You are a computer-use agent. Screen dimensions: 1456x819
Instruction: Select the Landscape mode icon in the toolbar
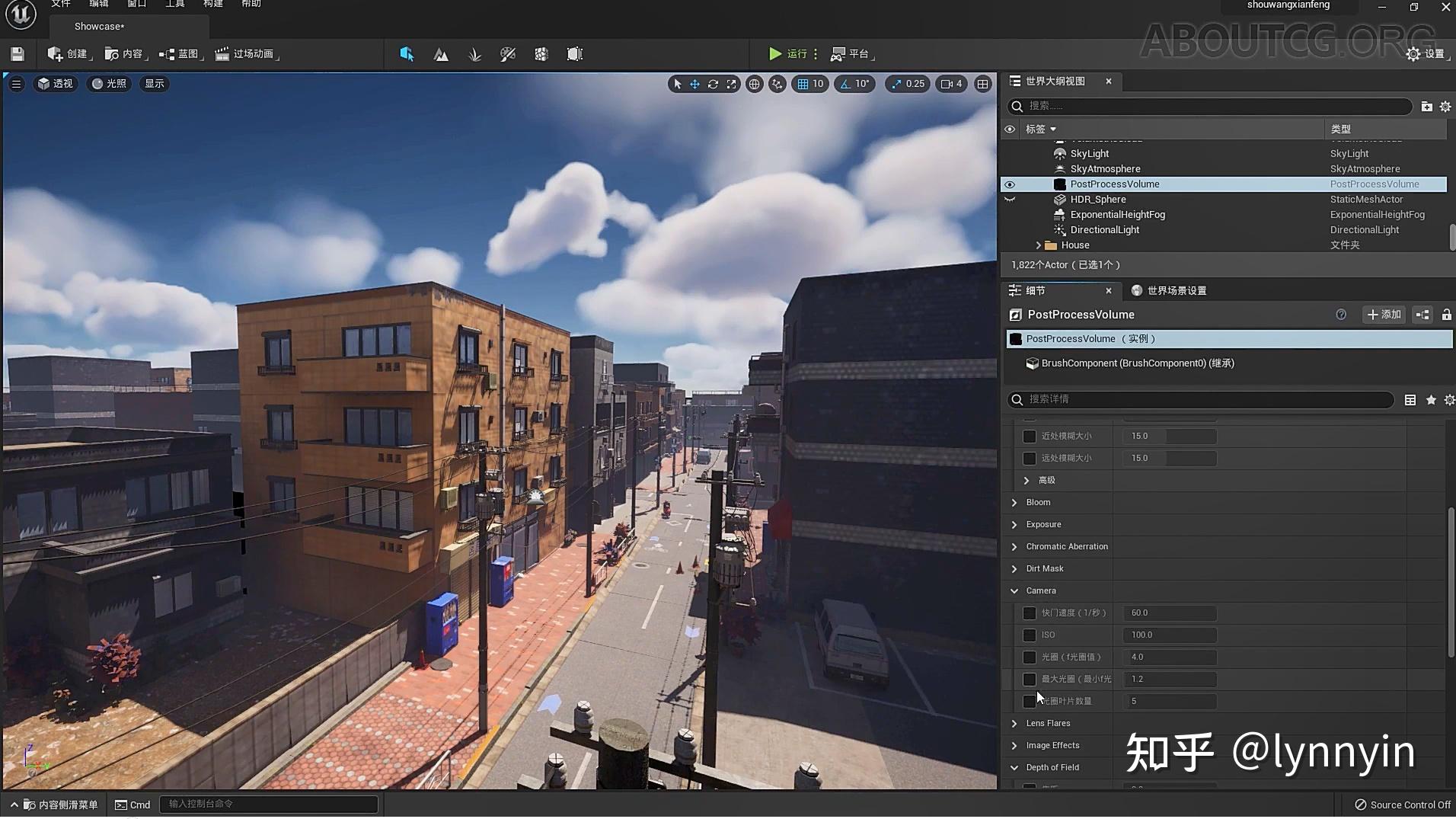[441, 54]
